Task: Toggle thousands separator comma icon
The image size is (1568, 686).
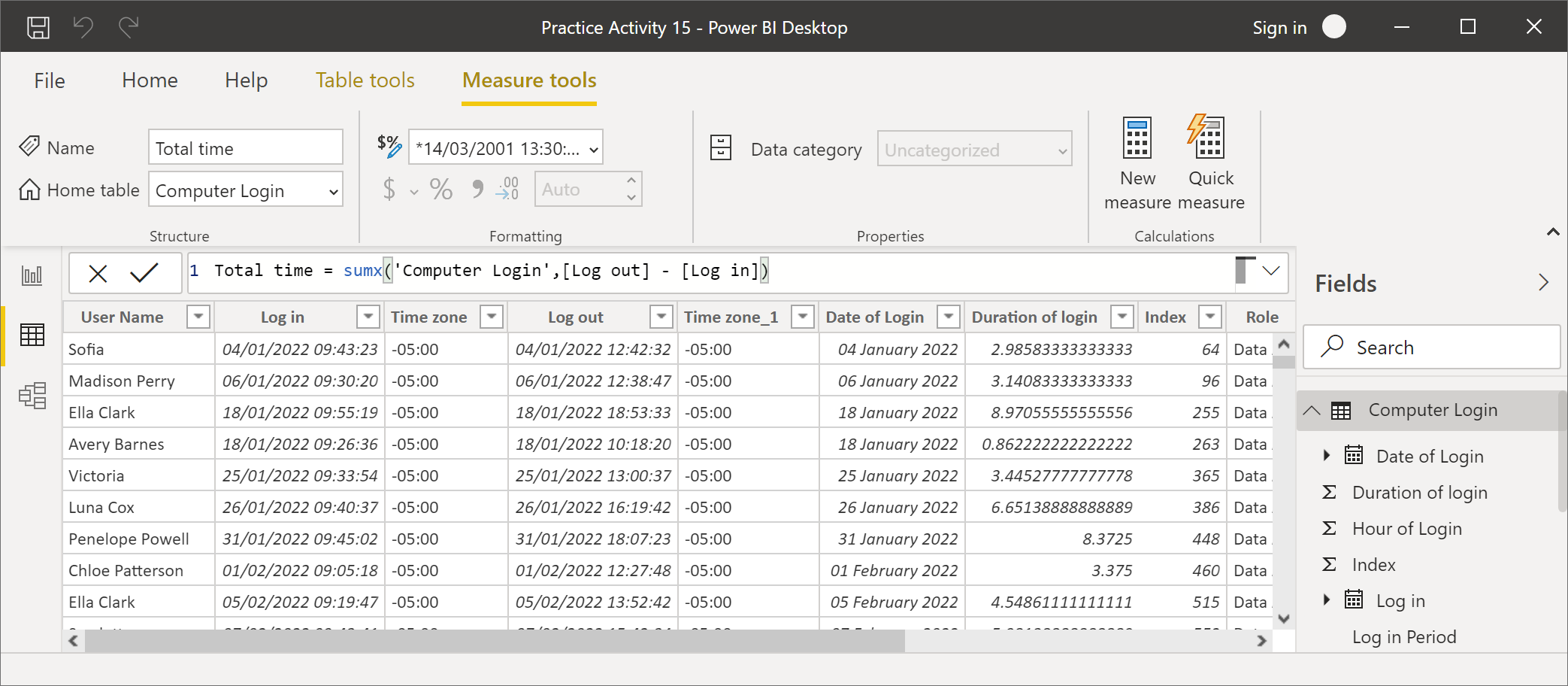Action: (x=477, y=189)
